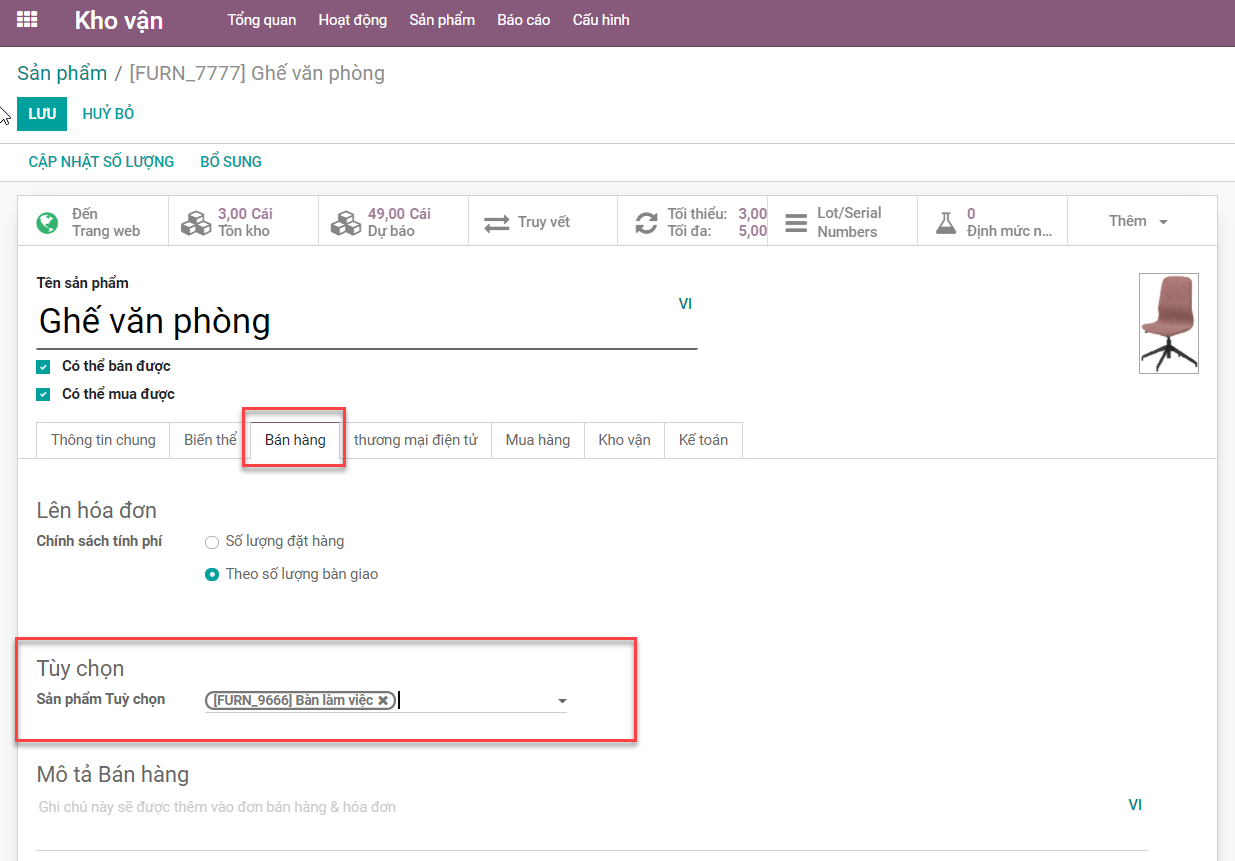This screenshot has height=861, width=1235.
Task: Open the 'Sản phẩm Tuỳ chọn' dropdown arrow
Action: pos(562,701)
